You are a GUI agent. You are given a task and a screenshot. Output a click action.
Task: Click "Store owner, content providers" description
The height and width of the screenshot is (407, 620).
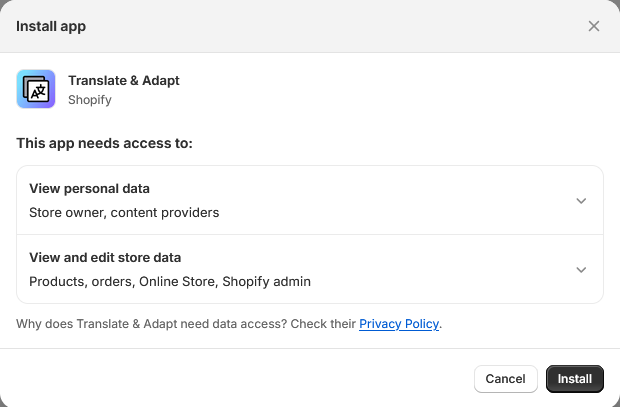click(x=124, y=212)
